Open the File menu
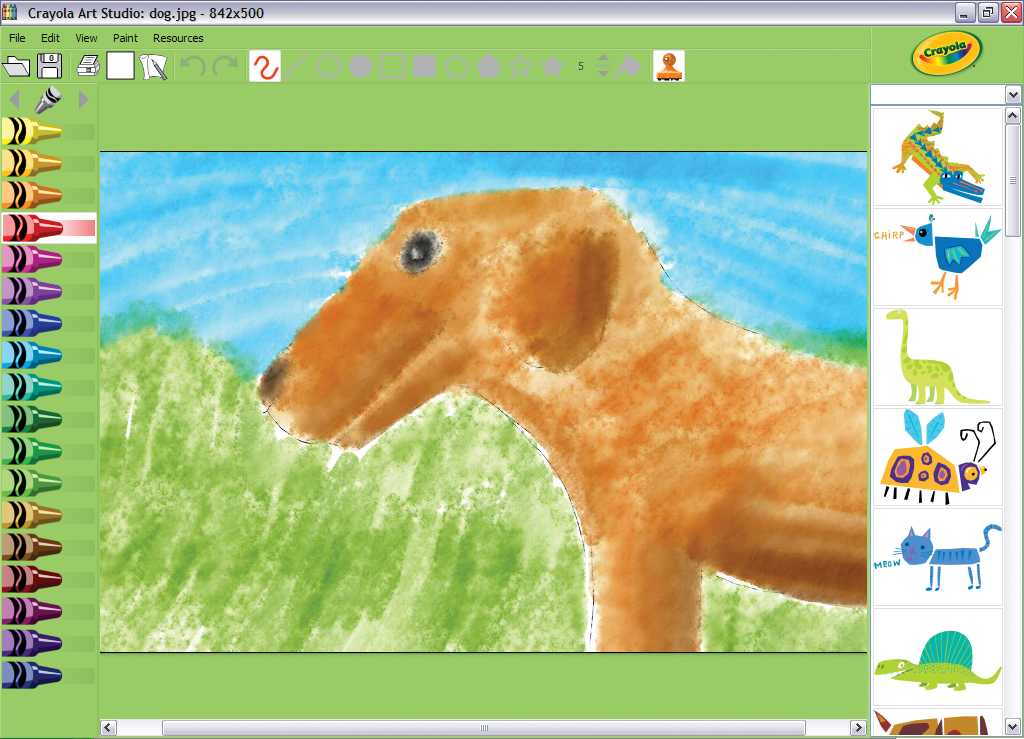Image resolution: width=1024 pixels, height=739 pixels. tap(17, 38)
